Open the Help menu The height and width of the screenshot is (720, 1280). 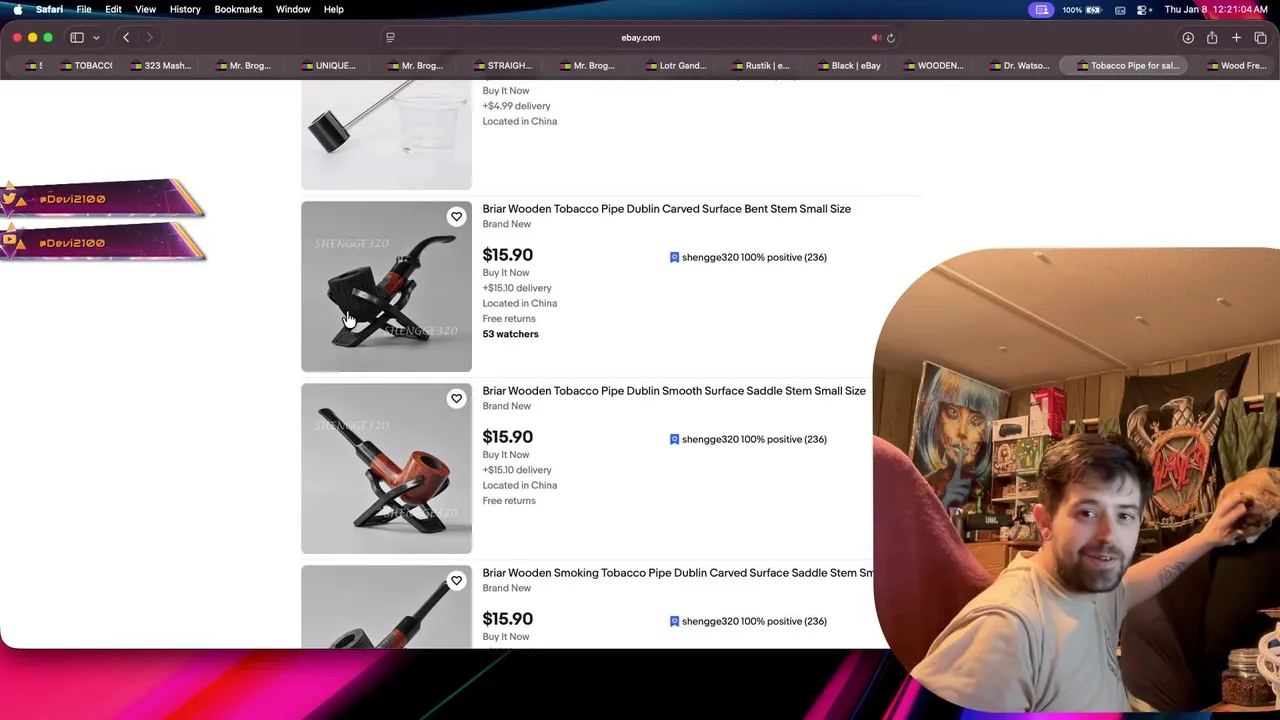(333, 9)
